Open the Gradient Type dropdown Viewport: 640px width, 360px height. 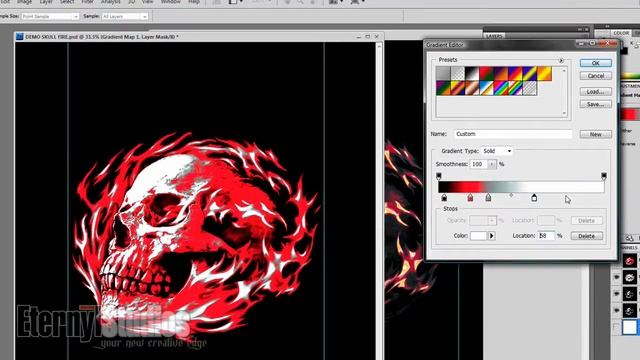coord(497,151)
